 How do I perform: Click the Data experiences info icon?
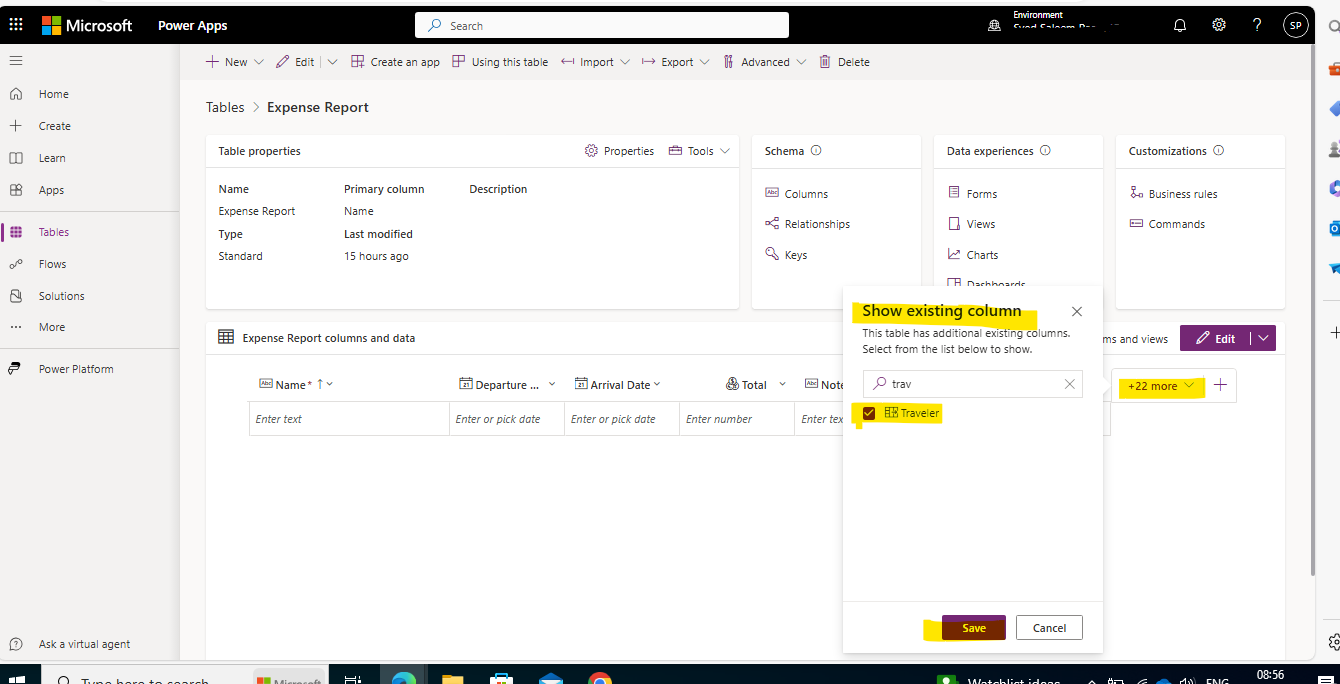tap(1045, 151)
